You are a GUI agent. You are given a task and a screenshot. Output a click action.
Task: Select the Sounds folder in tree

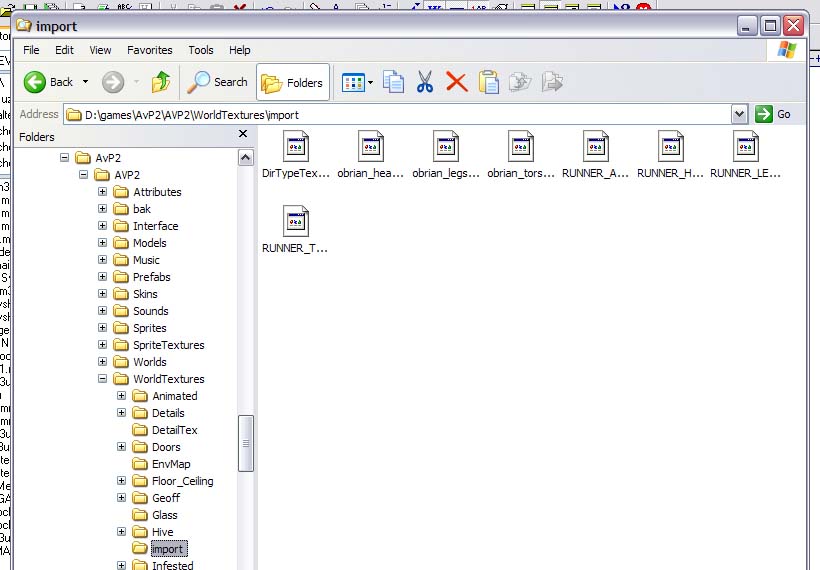[151, 311]
